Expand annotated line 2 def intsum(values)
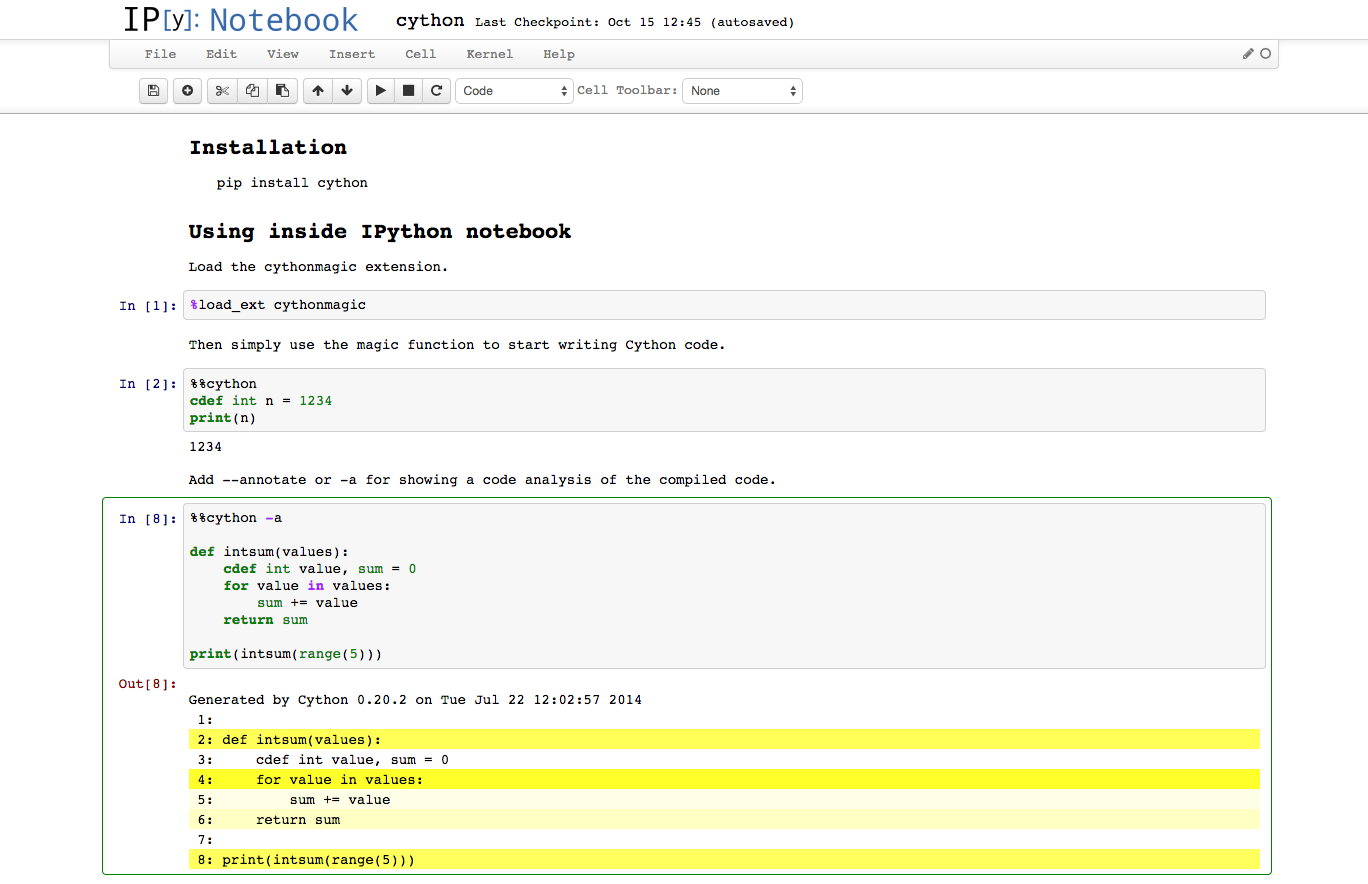This screenshot has height=884, width=1368. tap(724, 740)
